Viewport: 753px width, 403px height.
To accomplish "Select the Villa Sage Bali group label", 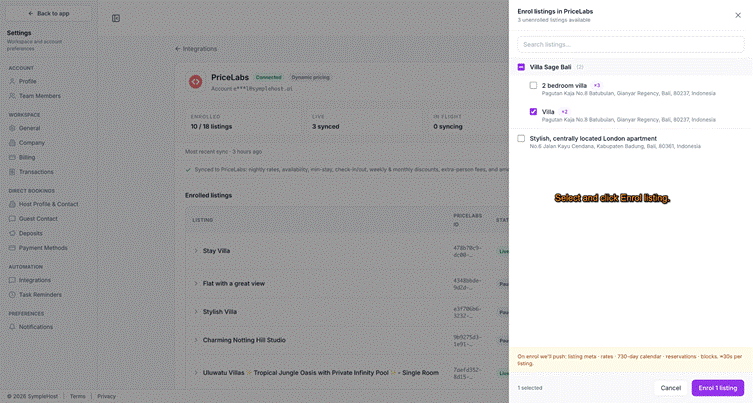I will (550, 67).
